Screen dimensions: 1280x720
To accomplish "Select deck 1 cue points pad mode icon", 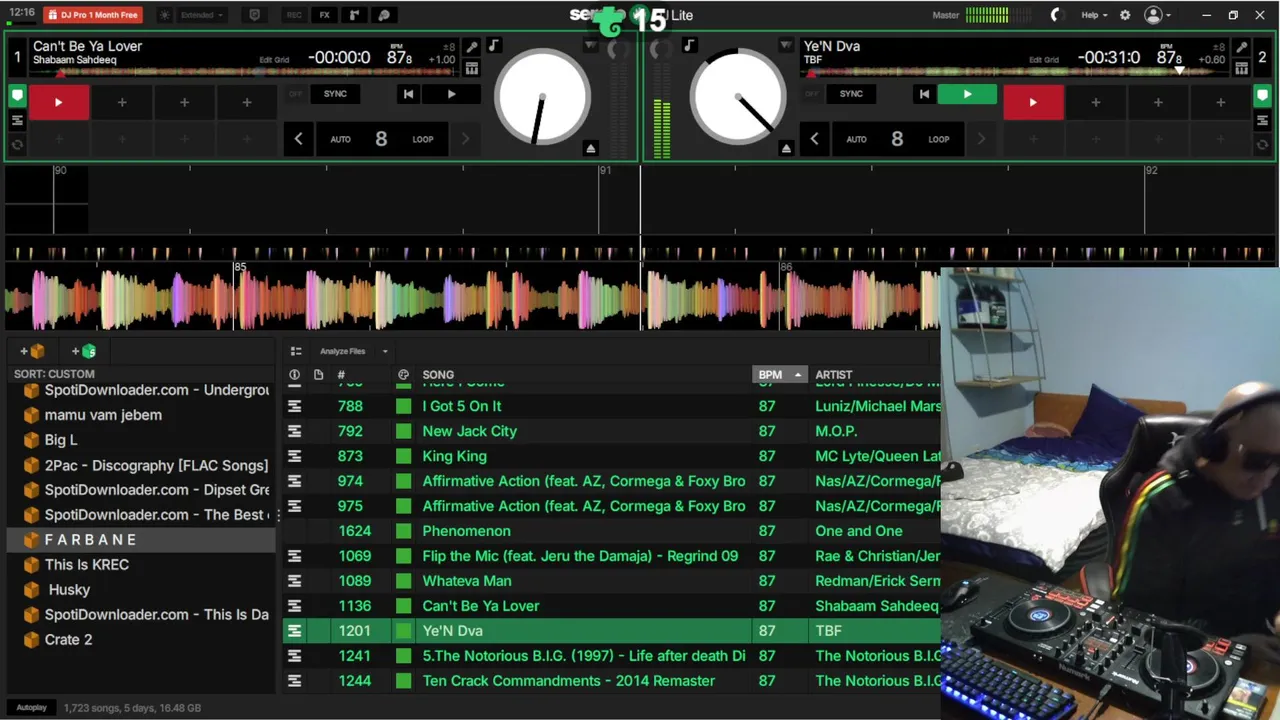I will point(17,96).
